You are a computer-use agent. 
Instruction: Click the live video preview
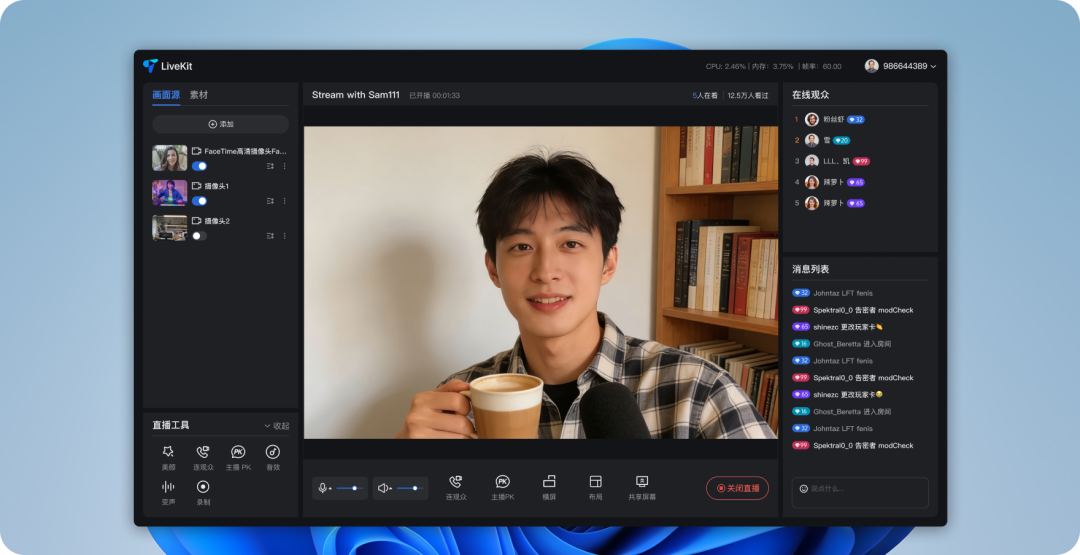coord(541,282)
